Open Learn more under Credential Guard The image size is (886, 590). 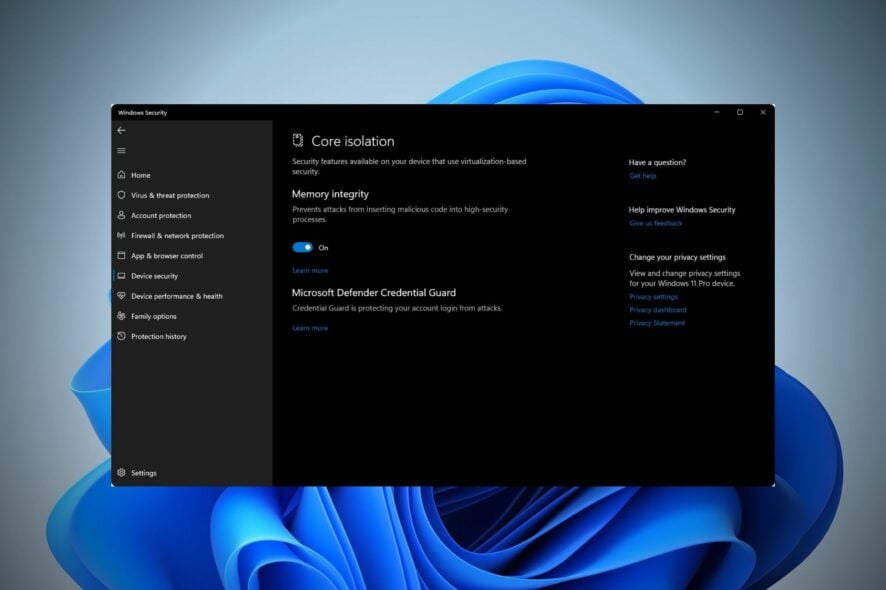tap(309, 328)
